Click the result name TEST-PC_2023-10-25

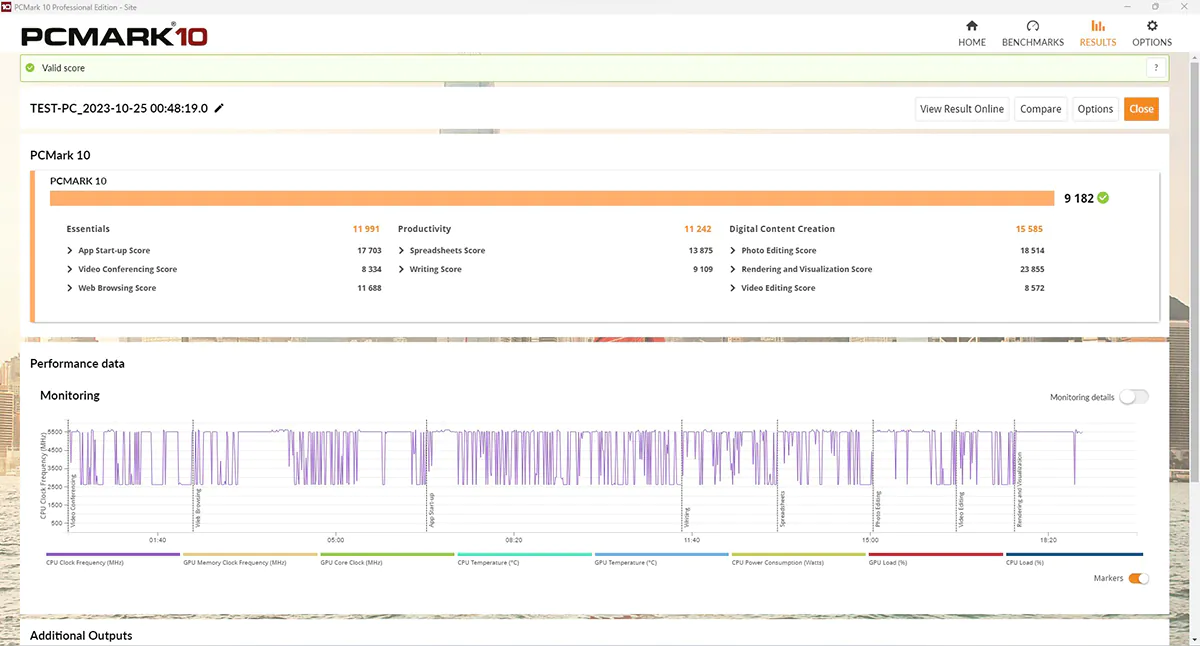tap(119, 108)
